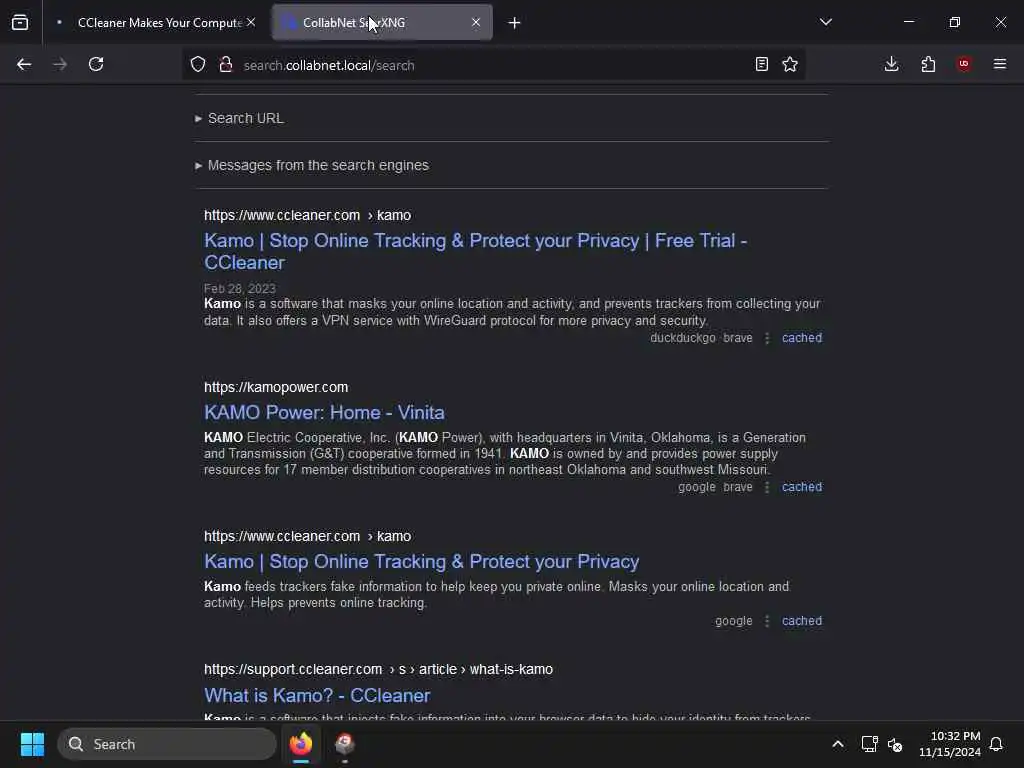Reload the current page
Viewport: 1024px width, 768px height.
coord(96,64)
